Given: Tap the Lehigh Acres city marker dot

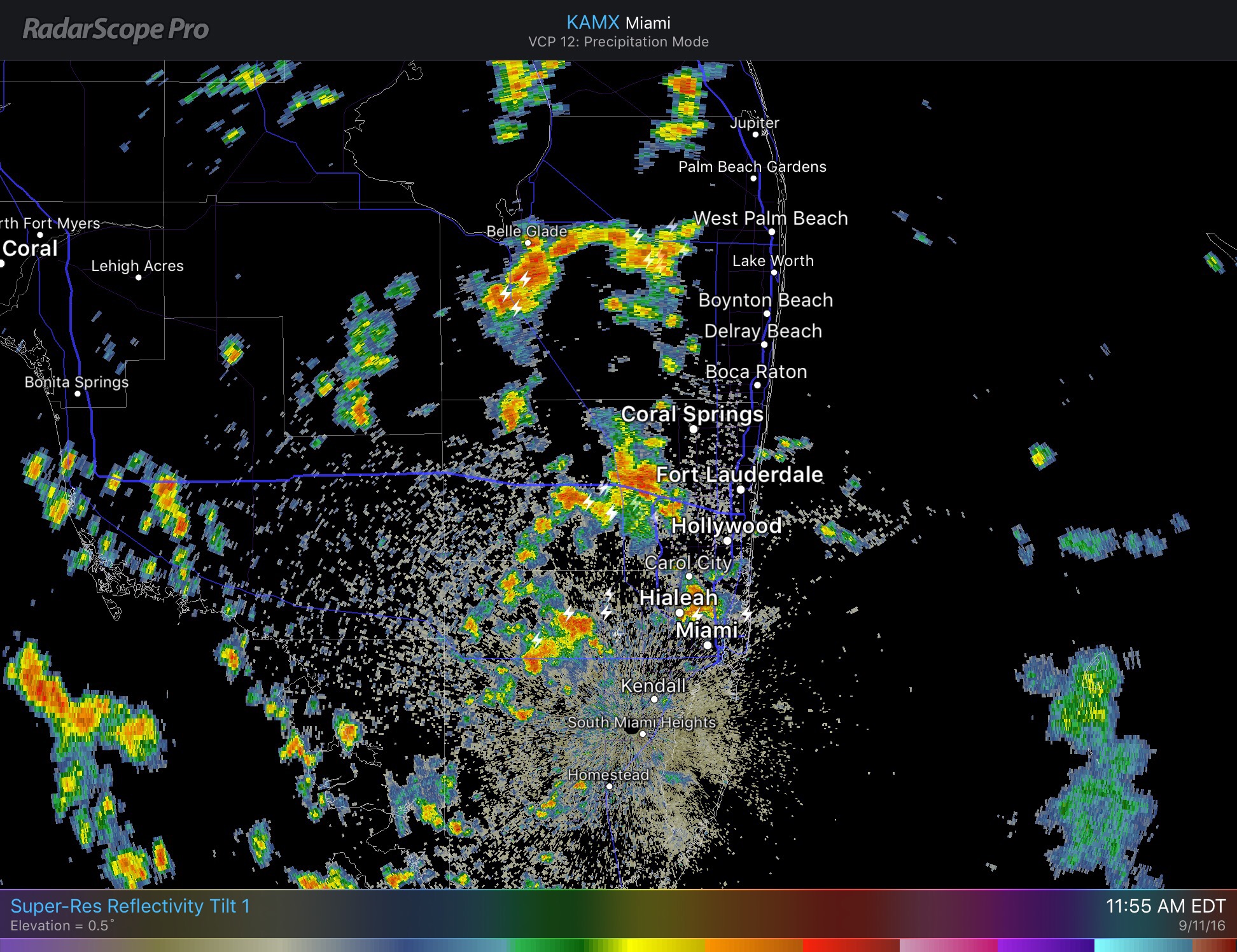Looking at the screenshot, I should [x=139, y=277].
